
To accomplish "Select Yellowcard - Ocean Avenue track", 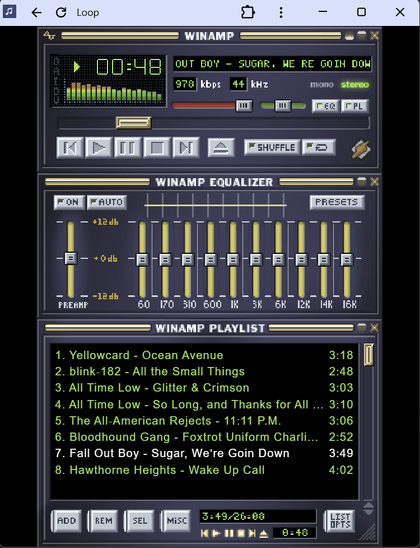I will (x=204, y=355).
